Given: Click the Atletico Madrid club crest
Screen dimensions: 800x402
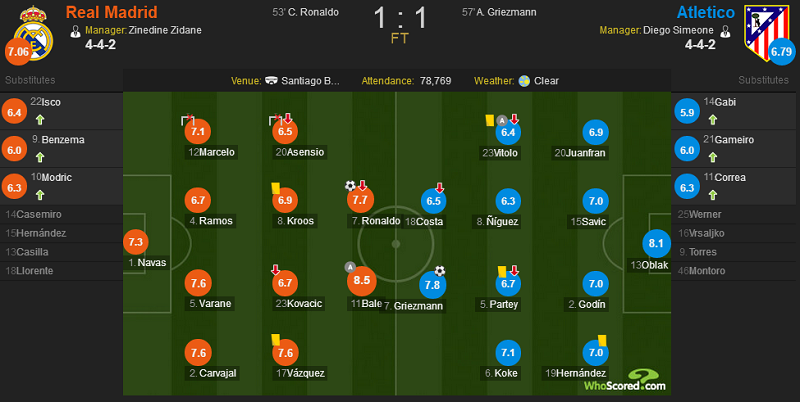Looking at the screenshot, I should (x=766, y=33).
